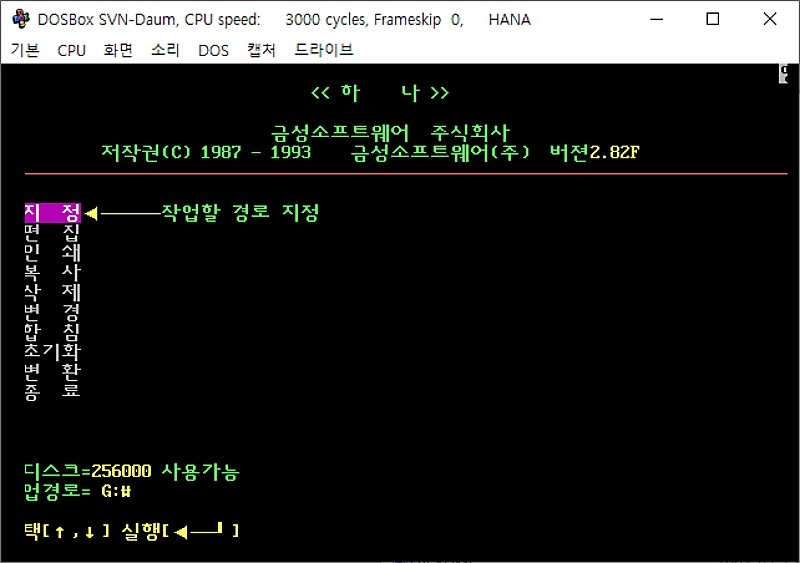This screenshot has width=800, height=563.
Task: Open the CPU menu
Action: coord(72,50)
